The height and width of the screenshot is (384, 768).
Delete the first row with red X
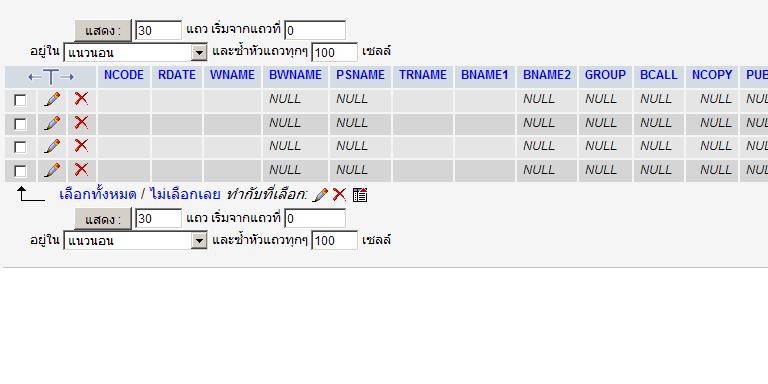tap(81, 99)
